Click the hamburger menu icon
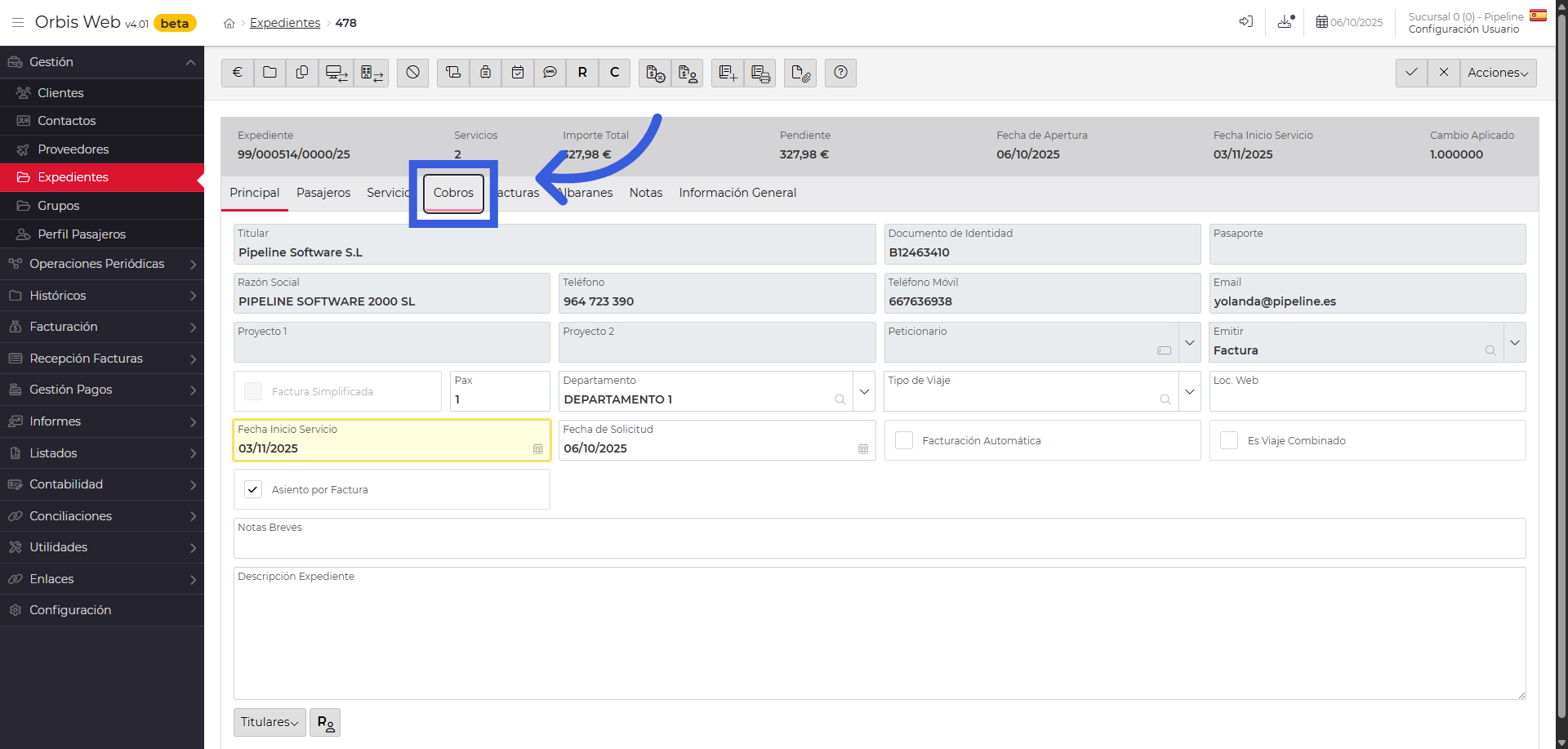 tap(18, 23)
